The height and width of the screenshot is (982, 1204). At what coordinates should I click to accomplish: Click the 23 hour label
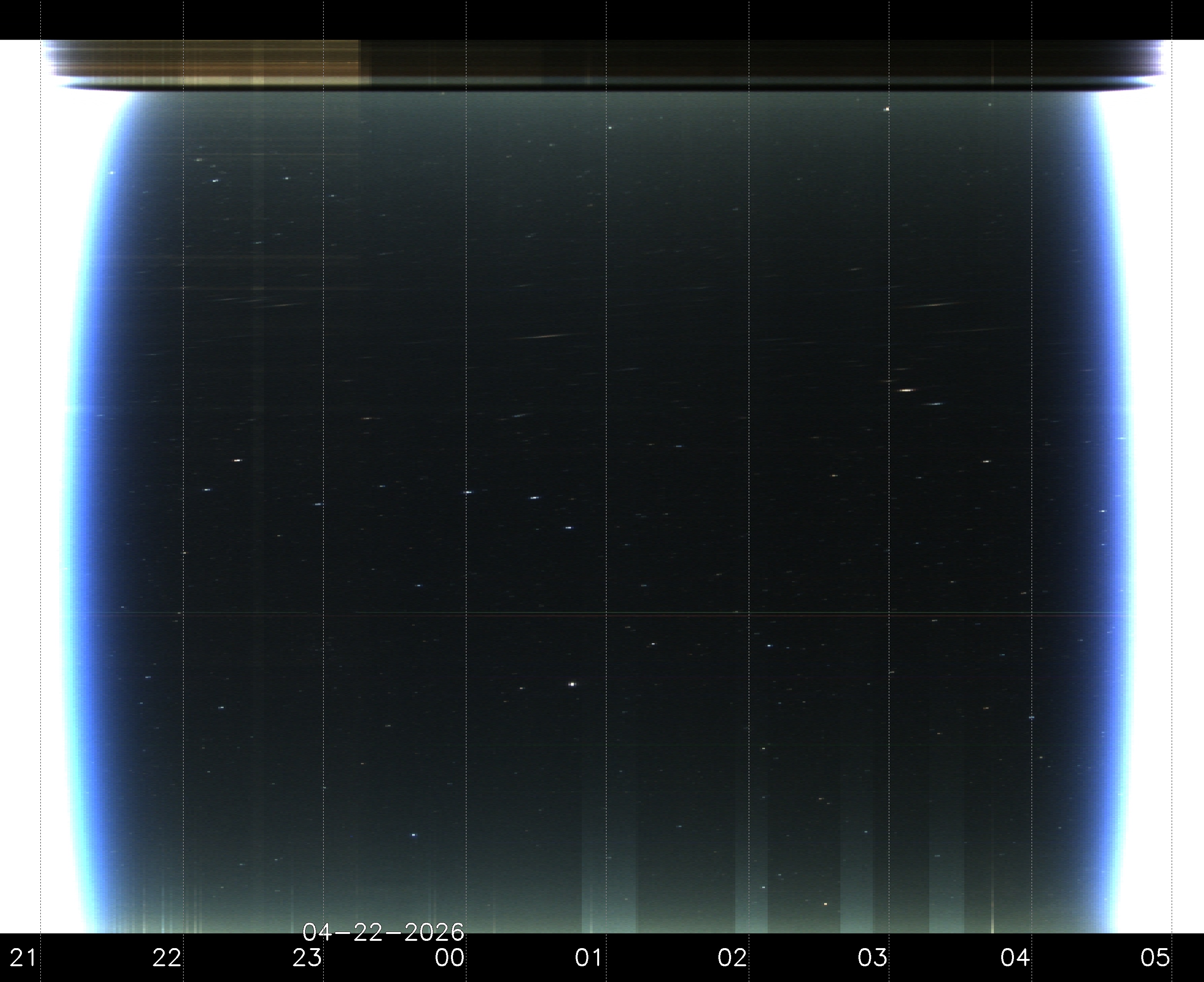(x=307, y=958)
